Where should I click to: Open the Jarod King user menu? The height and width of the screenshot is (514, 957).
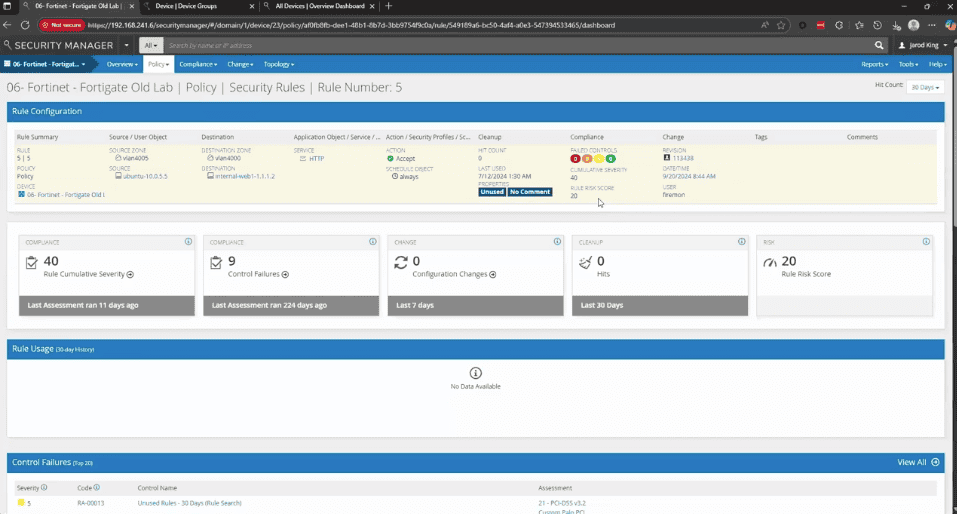pos(923,45)
